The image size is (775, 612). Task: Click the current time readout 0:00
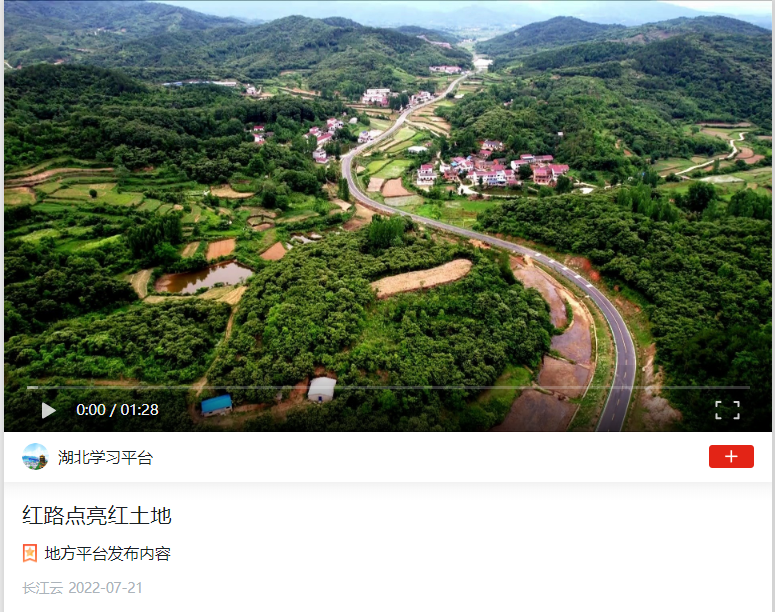[x=90, y=410]
